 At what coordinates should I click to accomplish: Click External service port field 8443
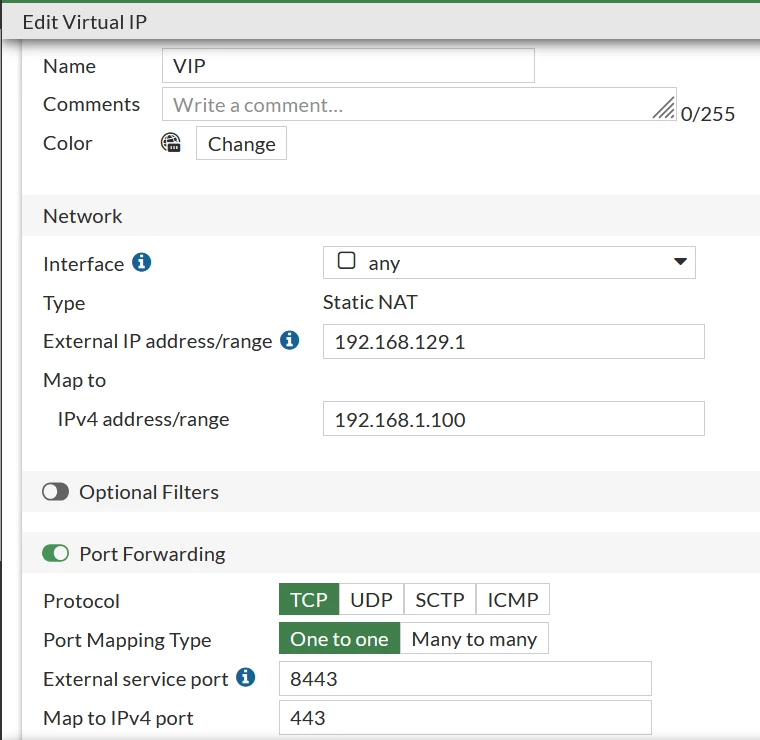point(465,678)
